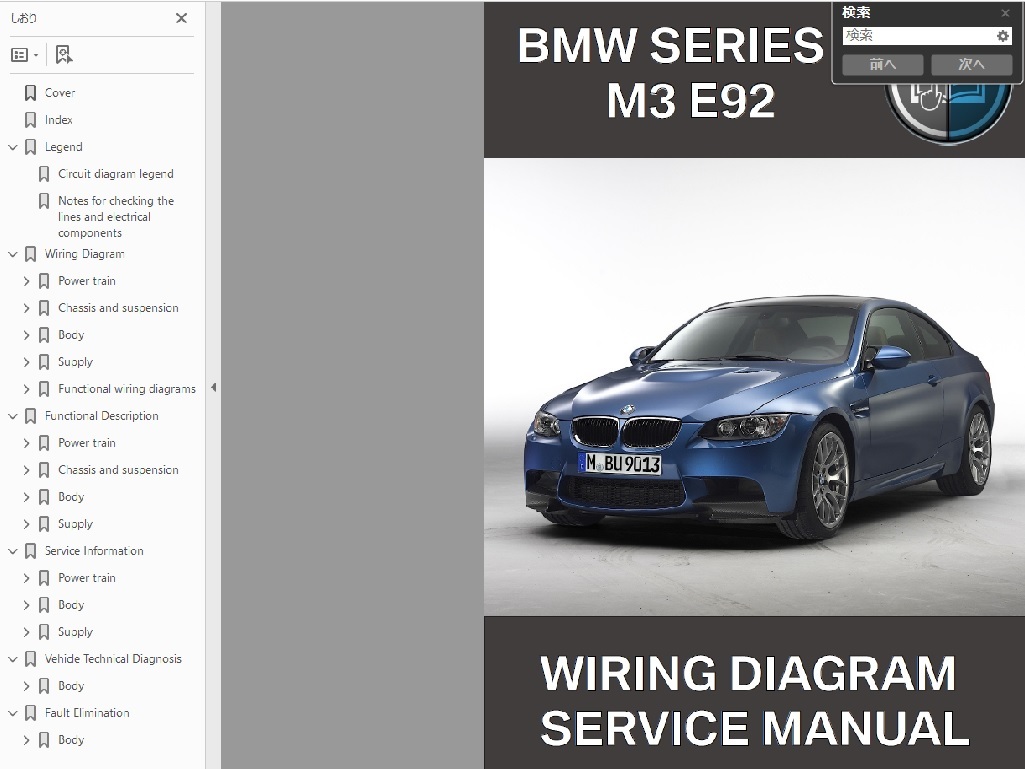Expand Supply under Wiring Diagram
Screen dimensions: 1025x769
click(26, 362)
